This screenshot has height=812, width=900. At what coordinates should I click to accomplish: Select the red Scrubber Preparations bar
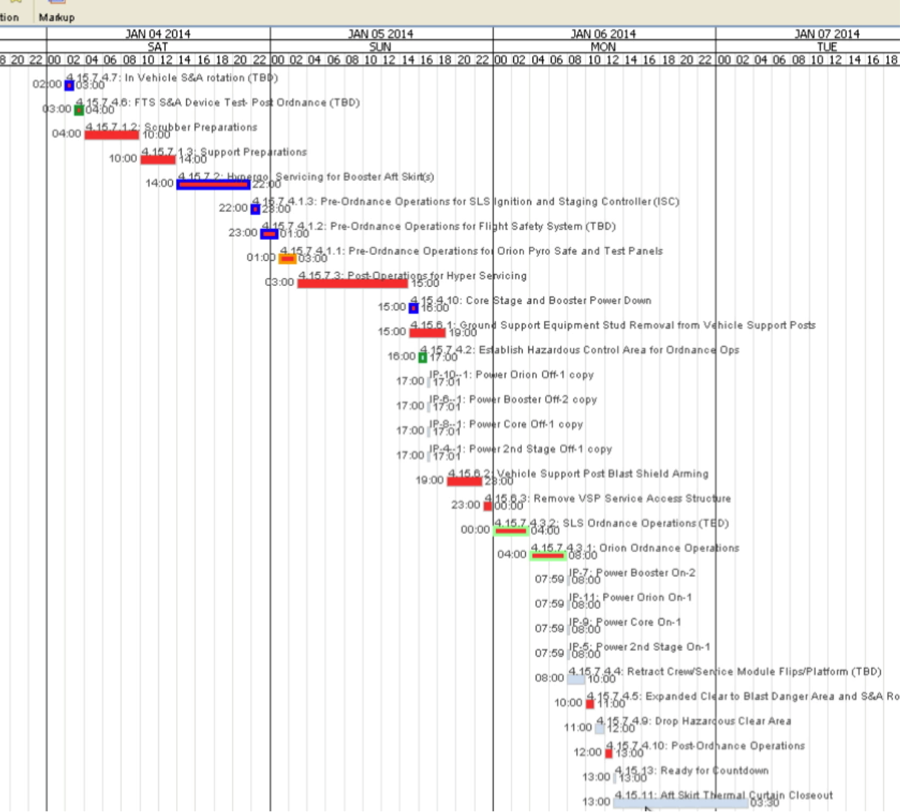[111, 134]
